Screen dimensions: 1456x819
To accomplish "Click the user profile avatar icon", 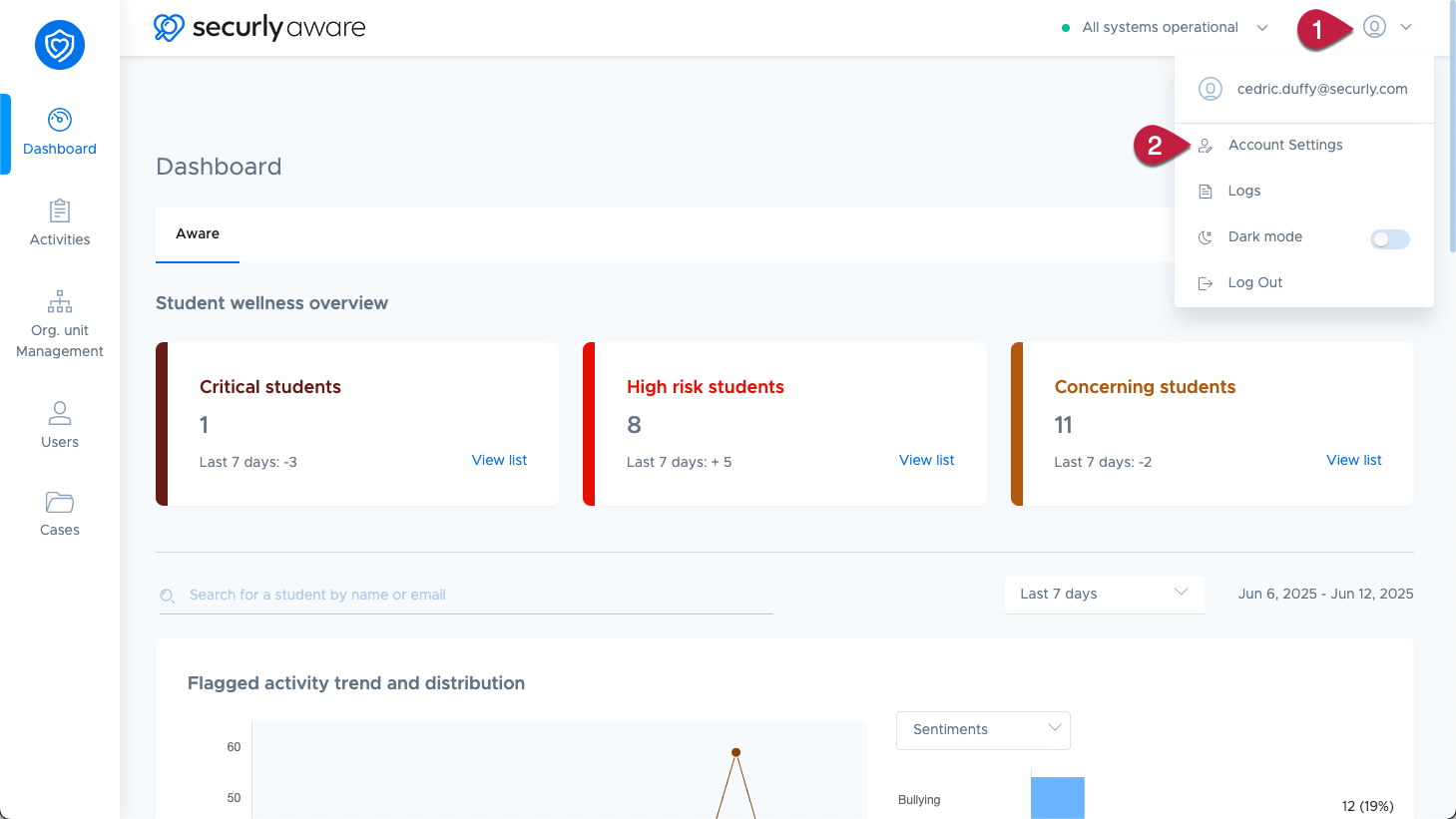I will [1374, 27].
